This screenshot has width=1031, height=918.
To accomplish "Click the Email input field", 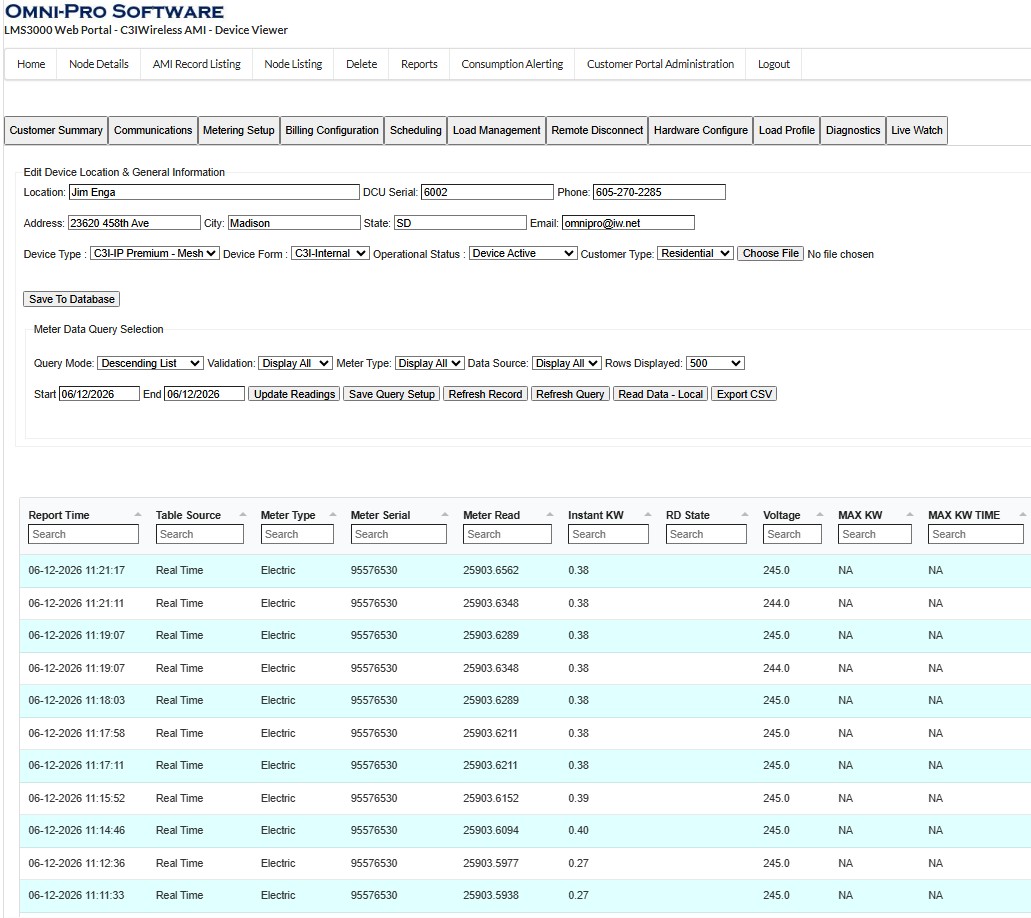I will 628,223.
